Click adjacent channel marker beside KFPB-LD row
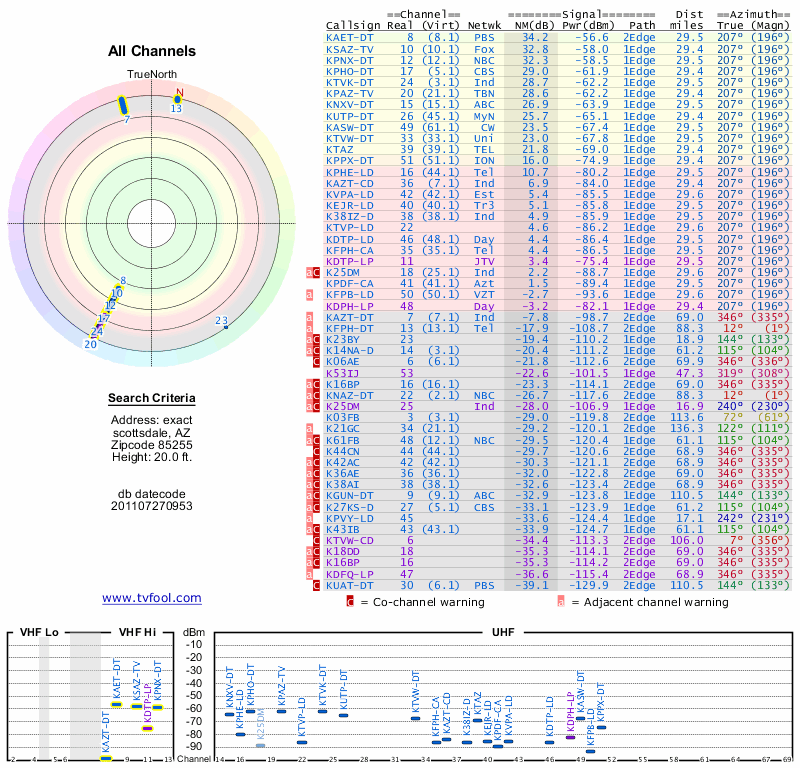Viewport: 800px width, 768px height. [309, 295]
